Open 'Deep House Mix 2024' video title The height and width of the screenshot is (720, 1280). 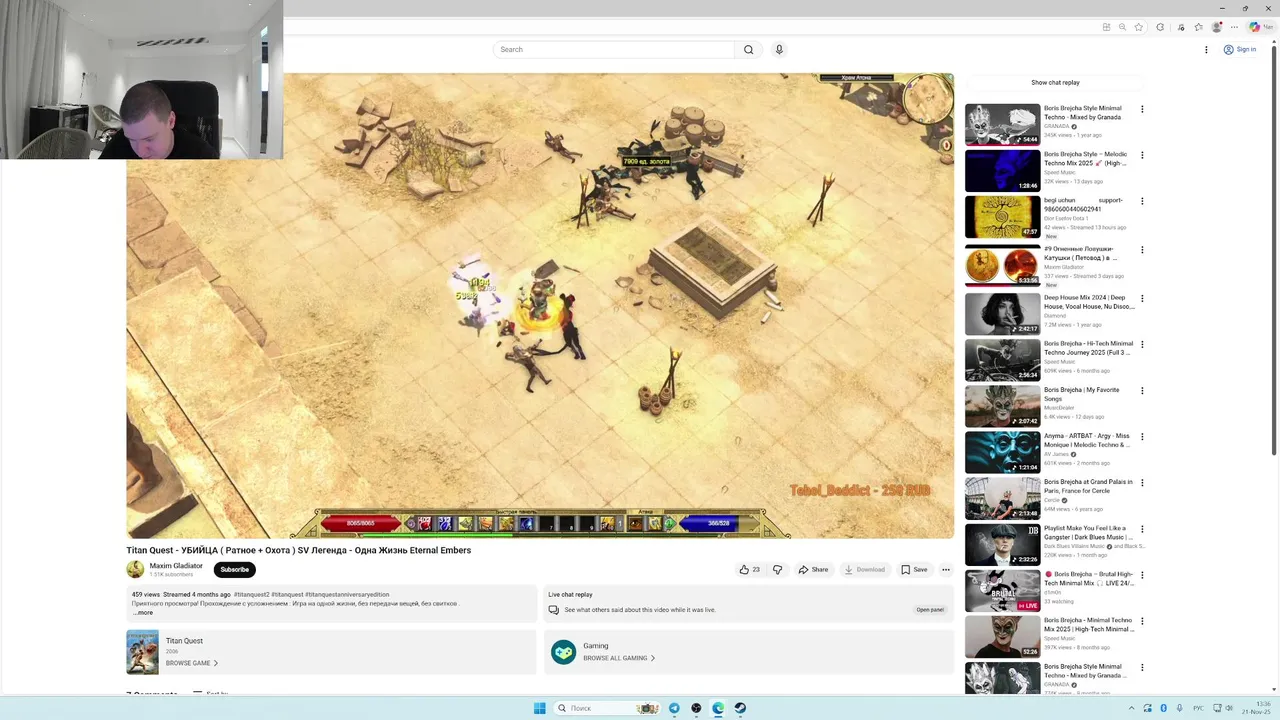click(1089, 302)
